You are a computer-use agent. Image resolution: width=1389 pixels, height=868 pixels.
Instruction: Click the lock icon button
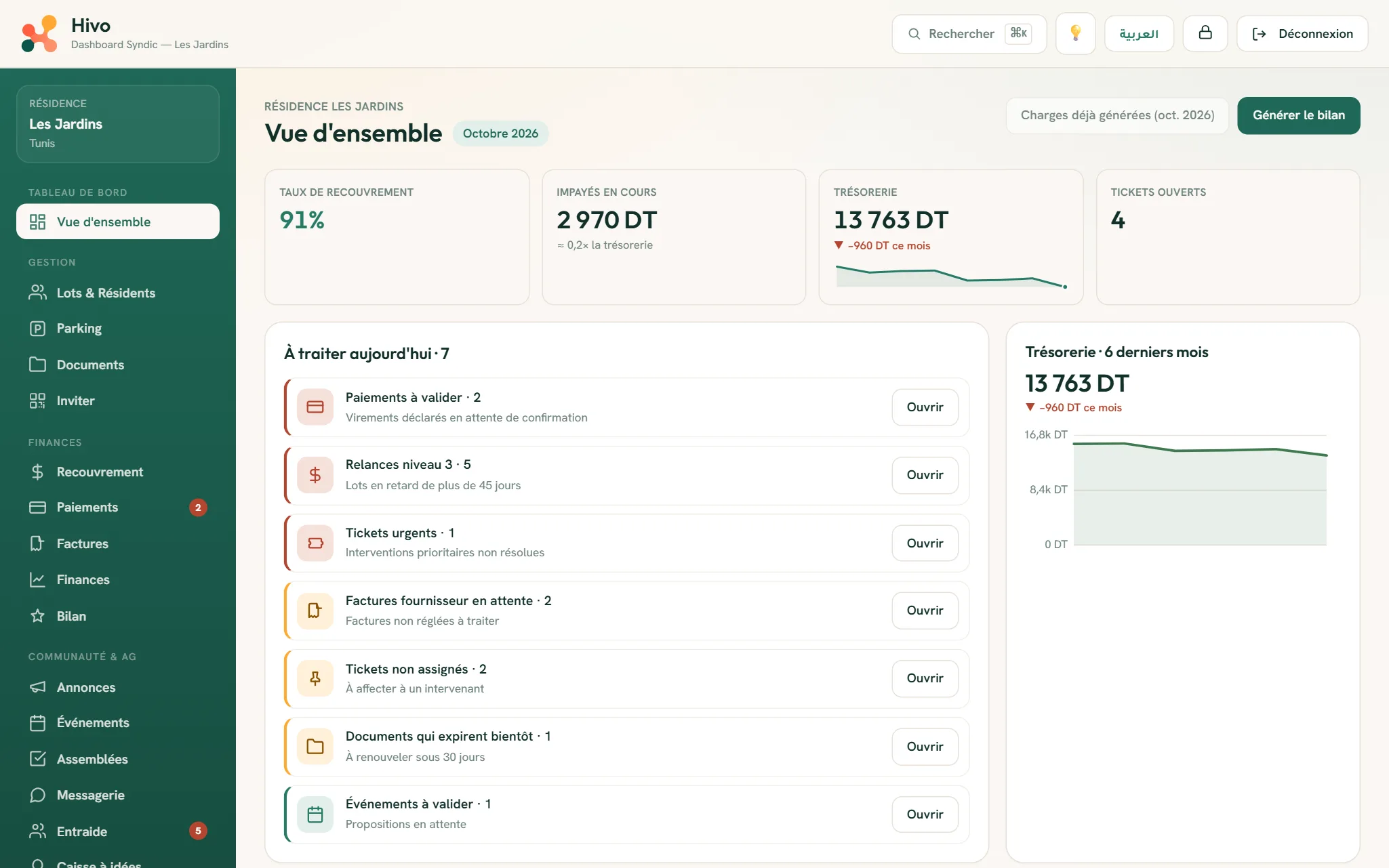tap(1205, 33)
